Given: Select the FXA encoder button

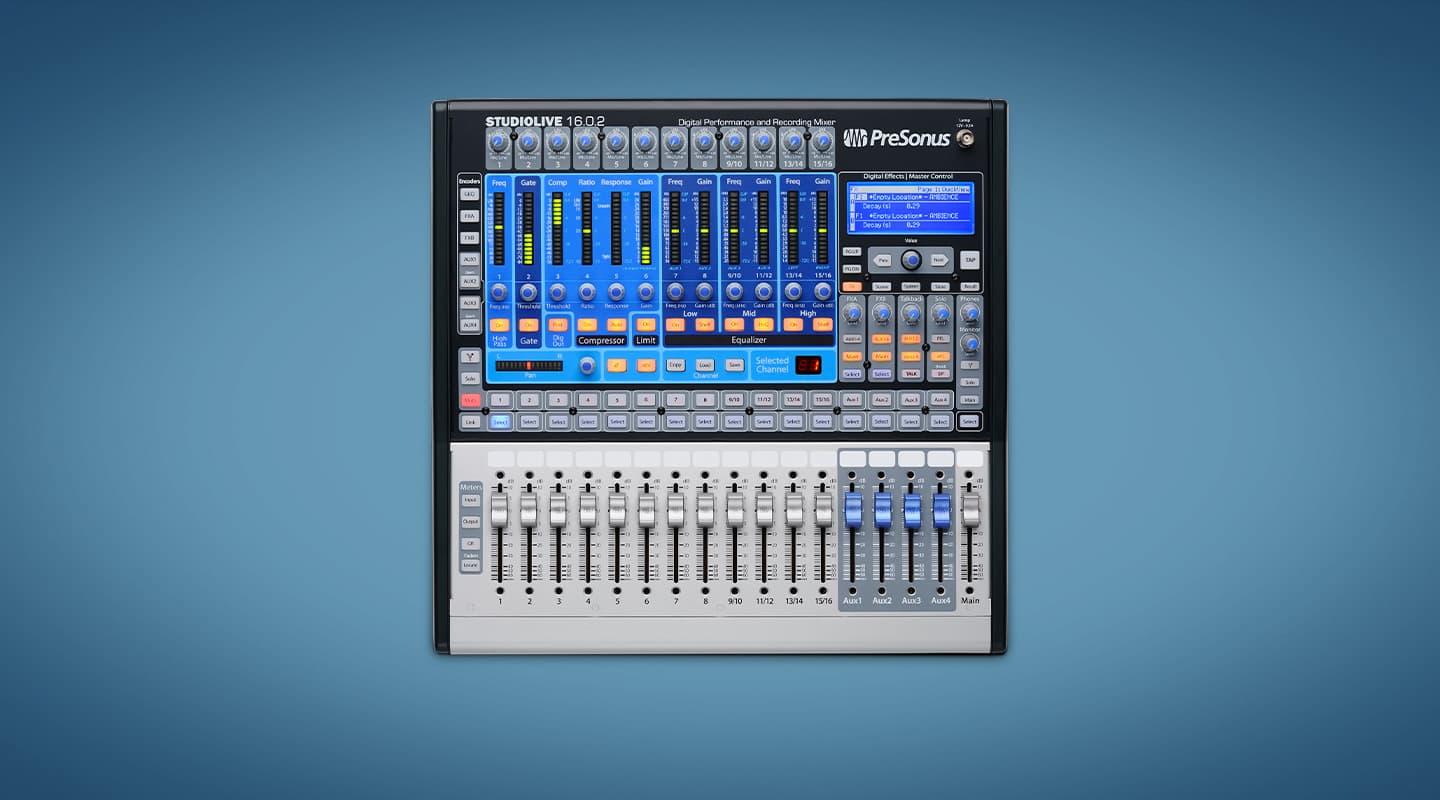Looking at the screenshot, I should [469, 216].
